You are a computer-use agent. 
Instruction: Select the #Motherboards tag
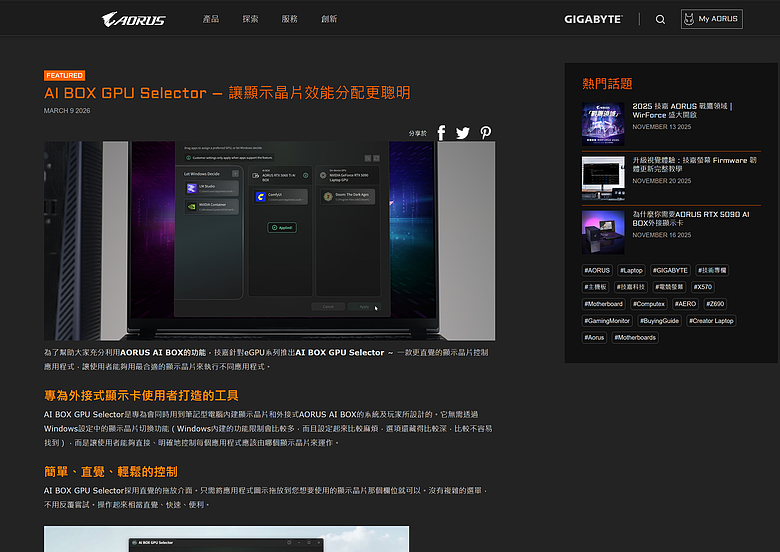pyautogui.click(x=635, y=338)
